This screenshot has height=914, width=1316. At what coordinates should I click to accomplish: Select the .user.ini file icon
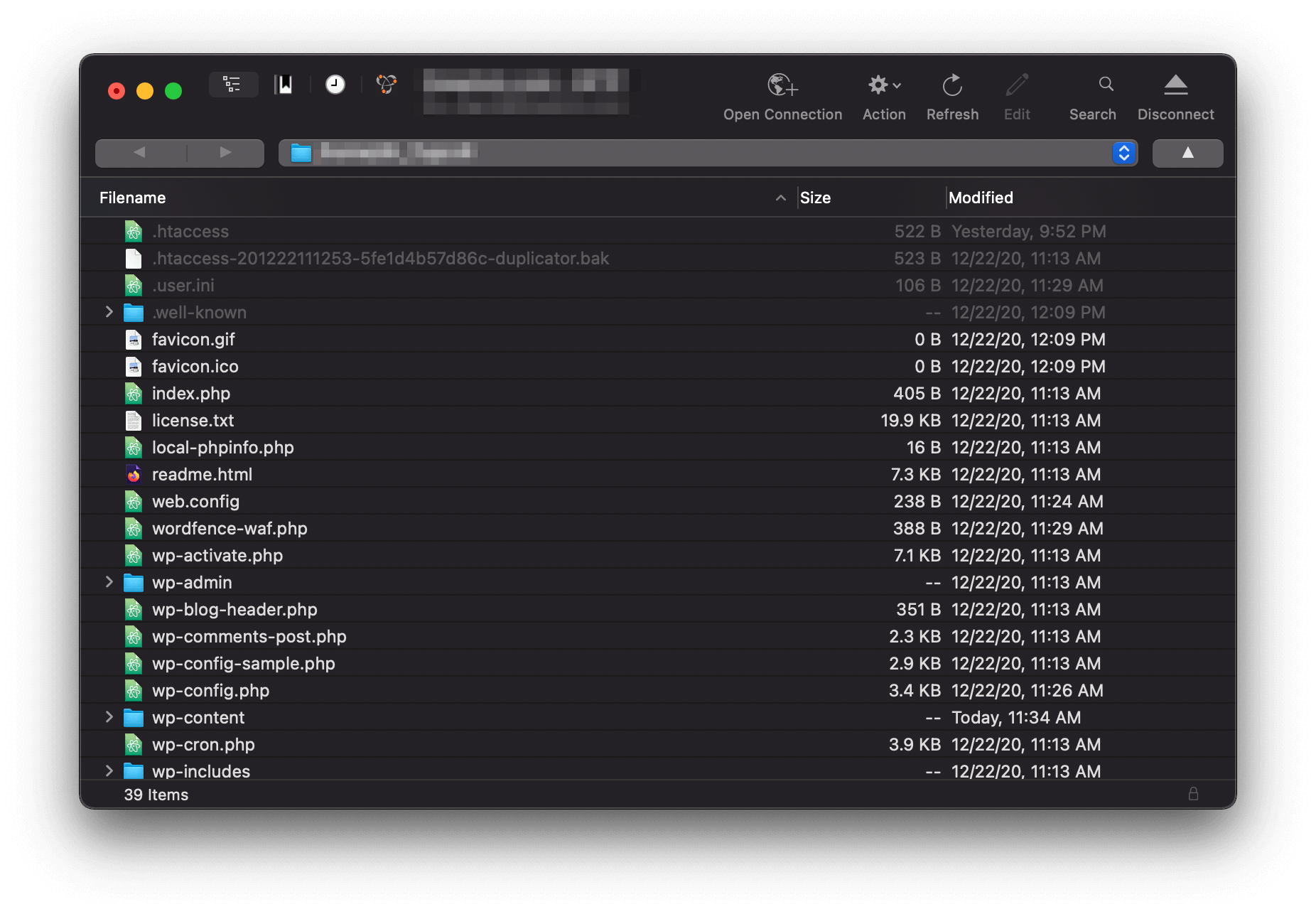[x=134, y=285]
